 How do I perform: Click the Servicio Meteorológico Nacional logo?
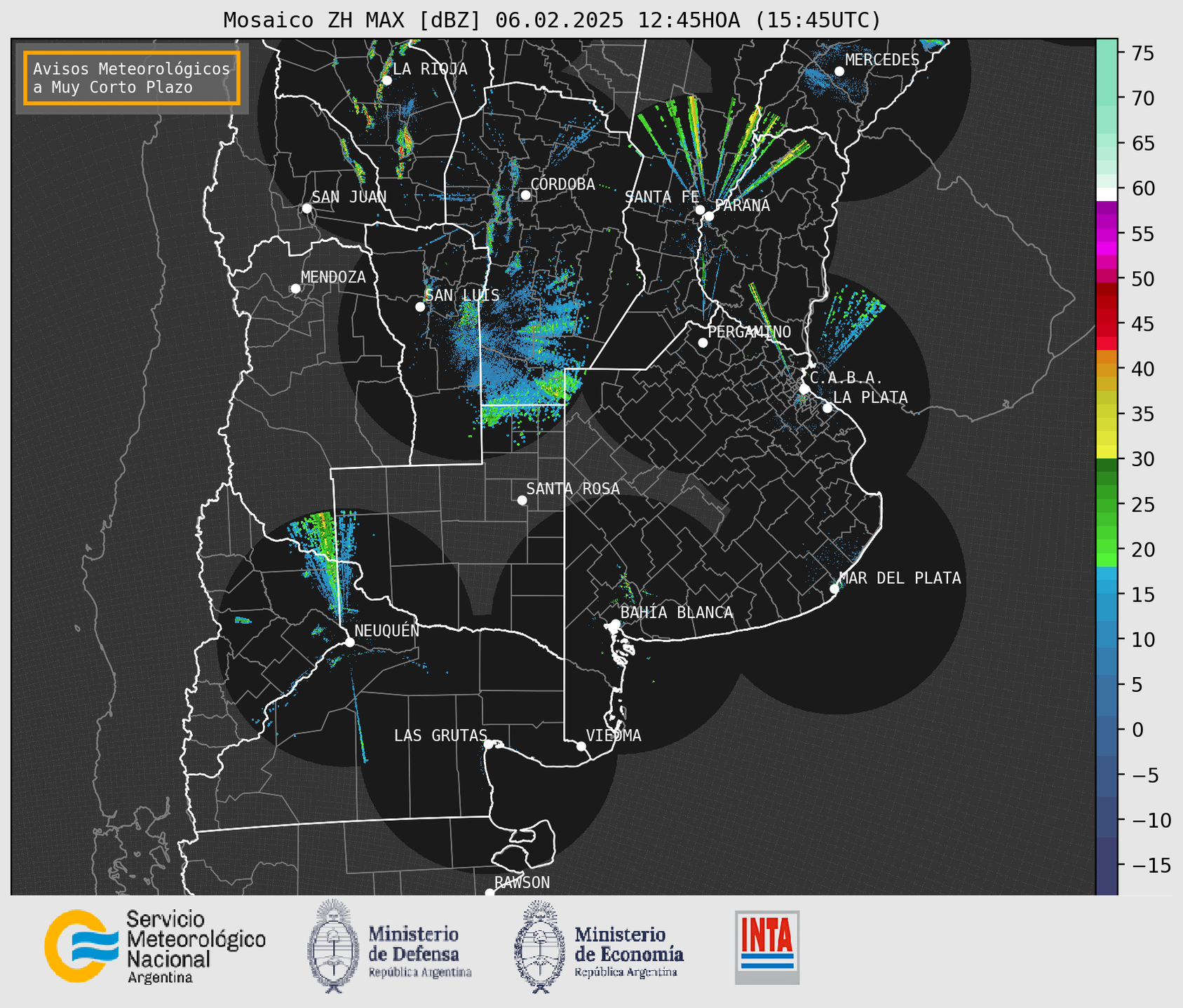(155, 946)
